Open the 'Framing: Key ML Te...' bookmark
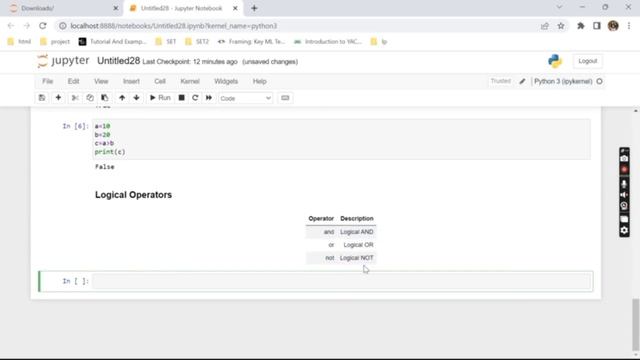This screenshot has height=360, width=640. [252, 42]
